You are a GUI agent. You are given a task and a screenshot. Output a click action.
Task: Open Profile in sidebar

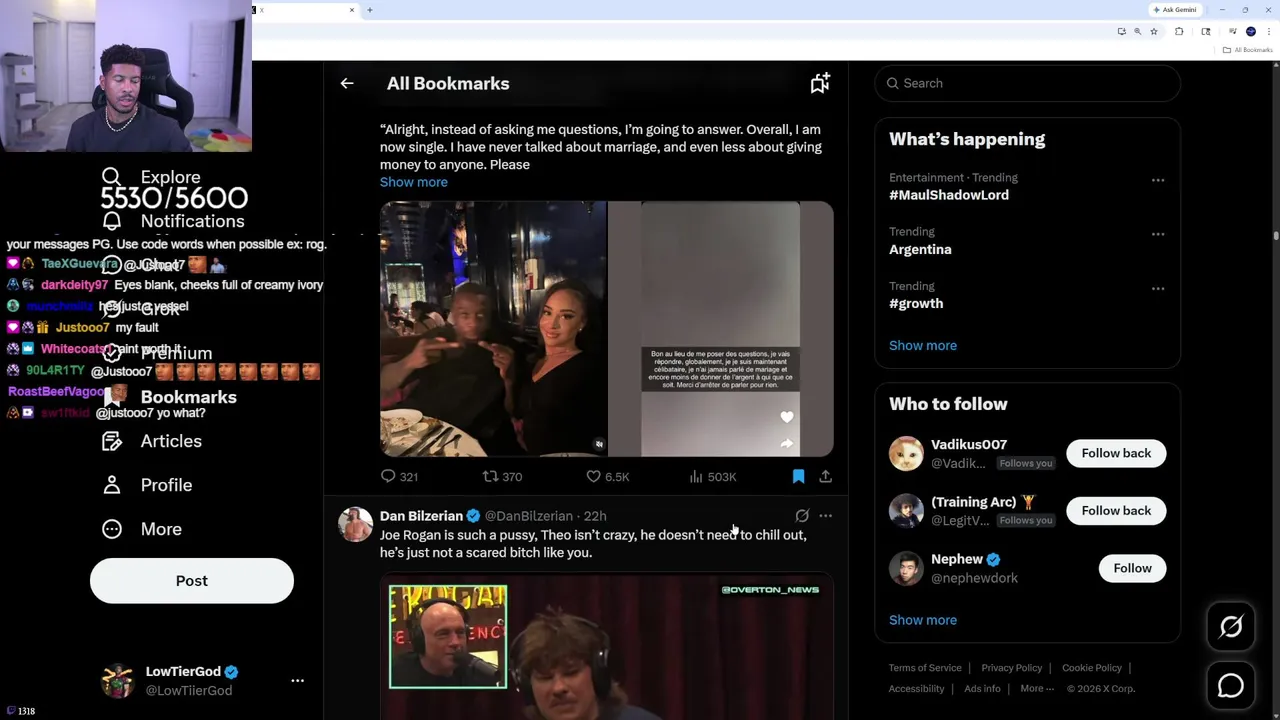(x=147, y=485)
